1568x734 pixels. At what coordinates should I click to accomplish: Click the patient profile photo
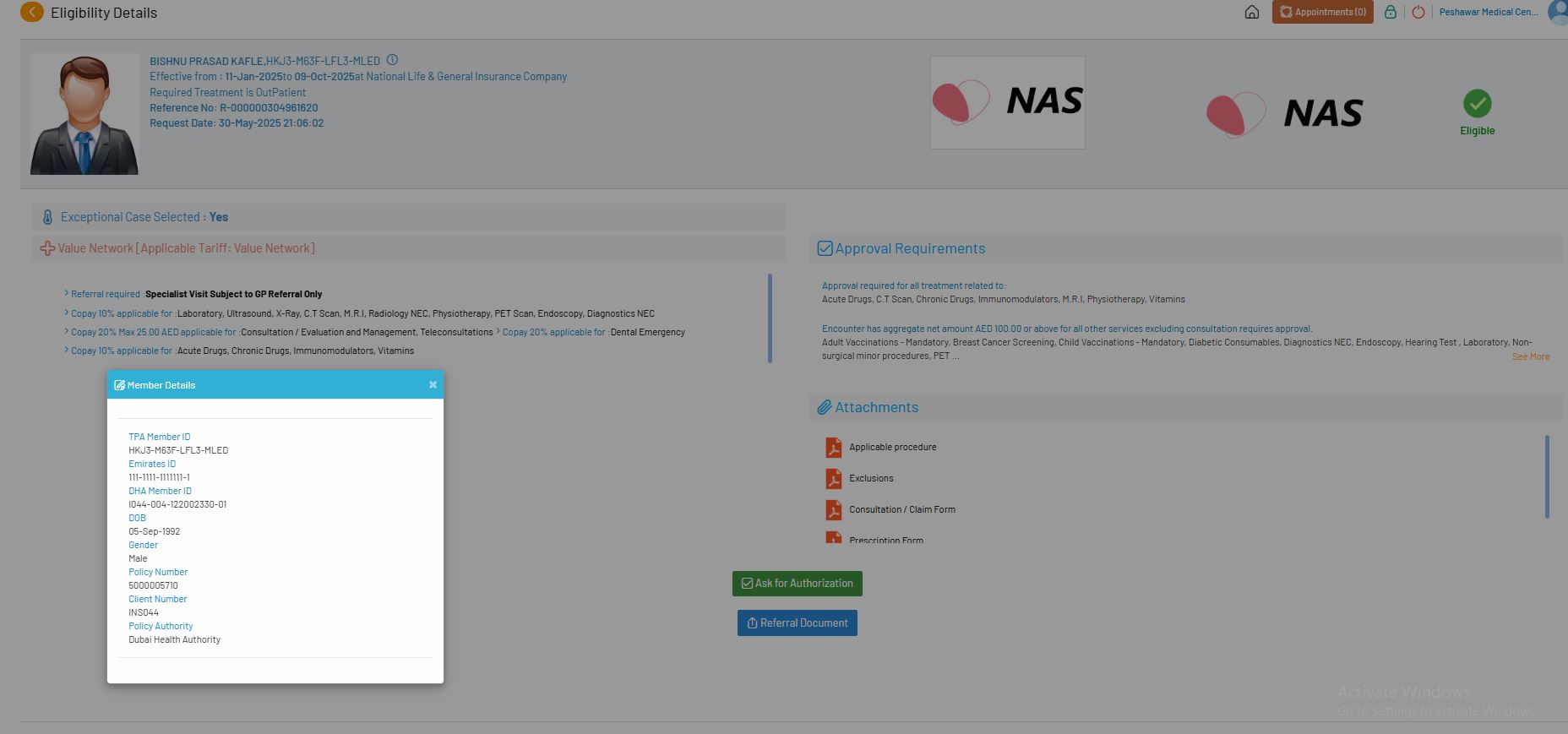tap(84, 114)
